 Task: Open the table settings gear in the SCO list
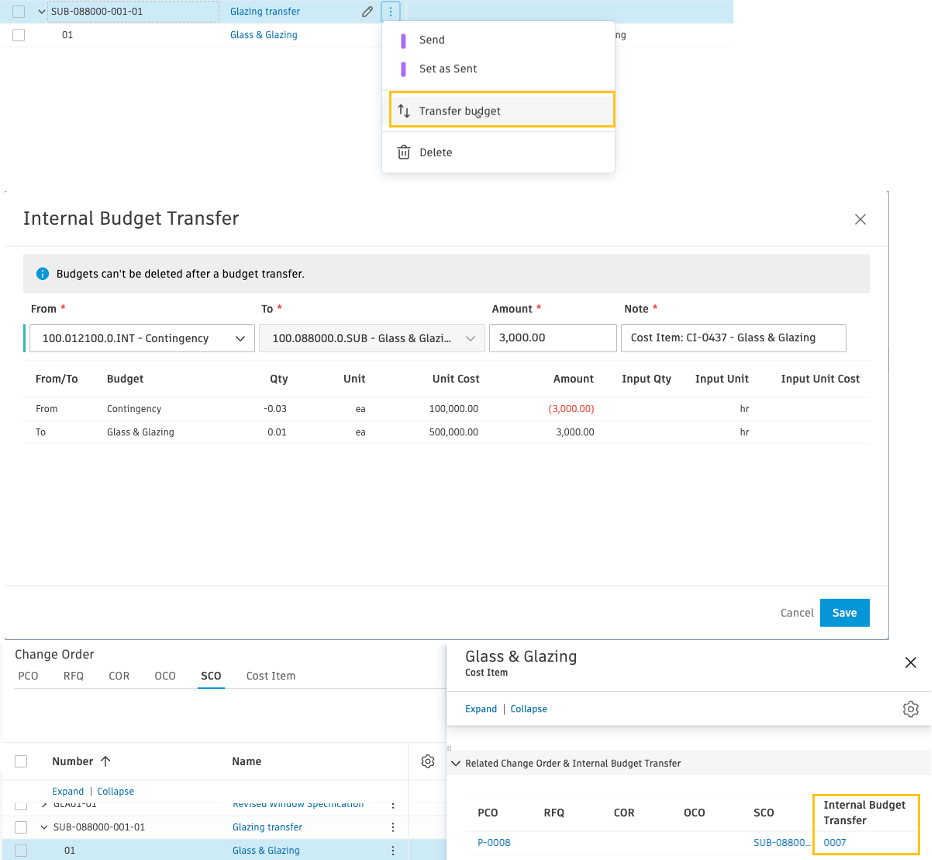[428, 761]
